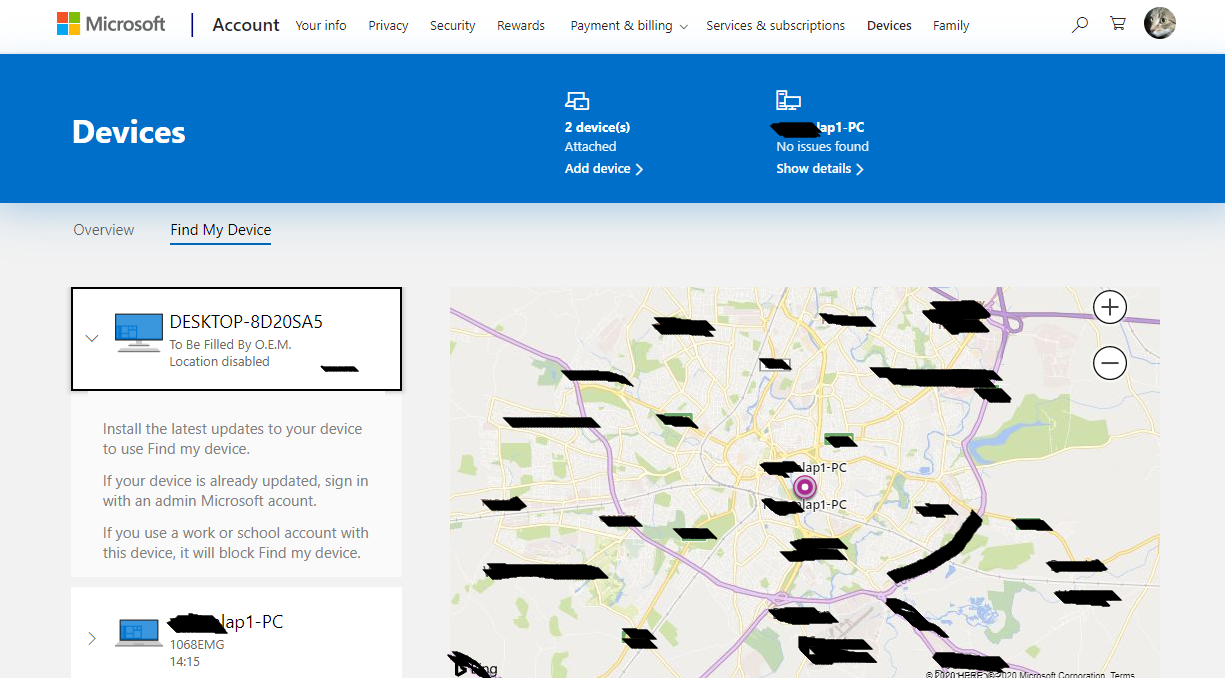Open the Rewards page
Viewport: 1225px width, 678px height.
pos(523,26)
